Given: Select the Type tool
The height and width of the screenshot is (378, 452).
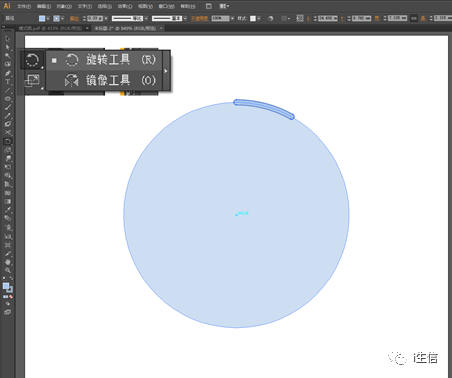Looking at the screenshot, I should click(8, 81).
